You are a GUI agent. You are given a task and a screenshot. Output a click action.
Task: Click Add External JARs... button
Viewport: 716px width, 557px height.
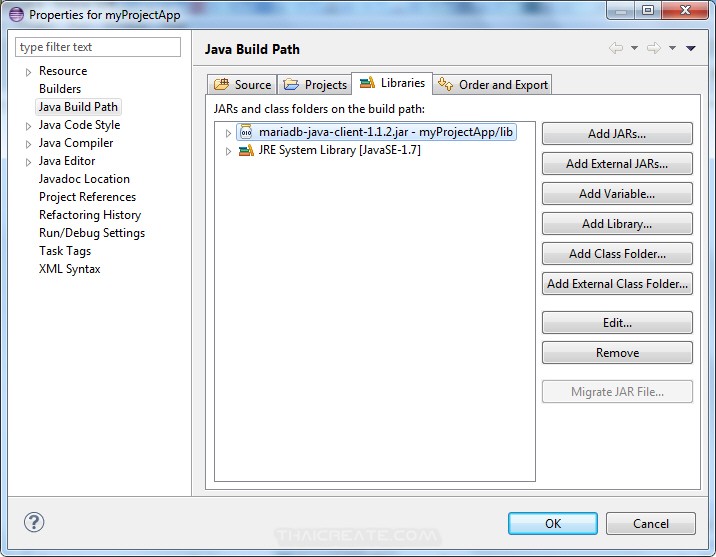pos(617,164)
